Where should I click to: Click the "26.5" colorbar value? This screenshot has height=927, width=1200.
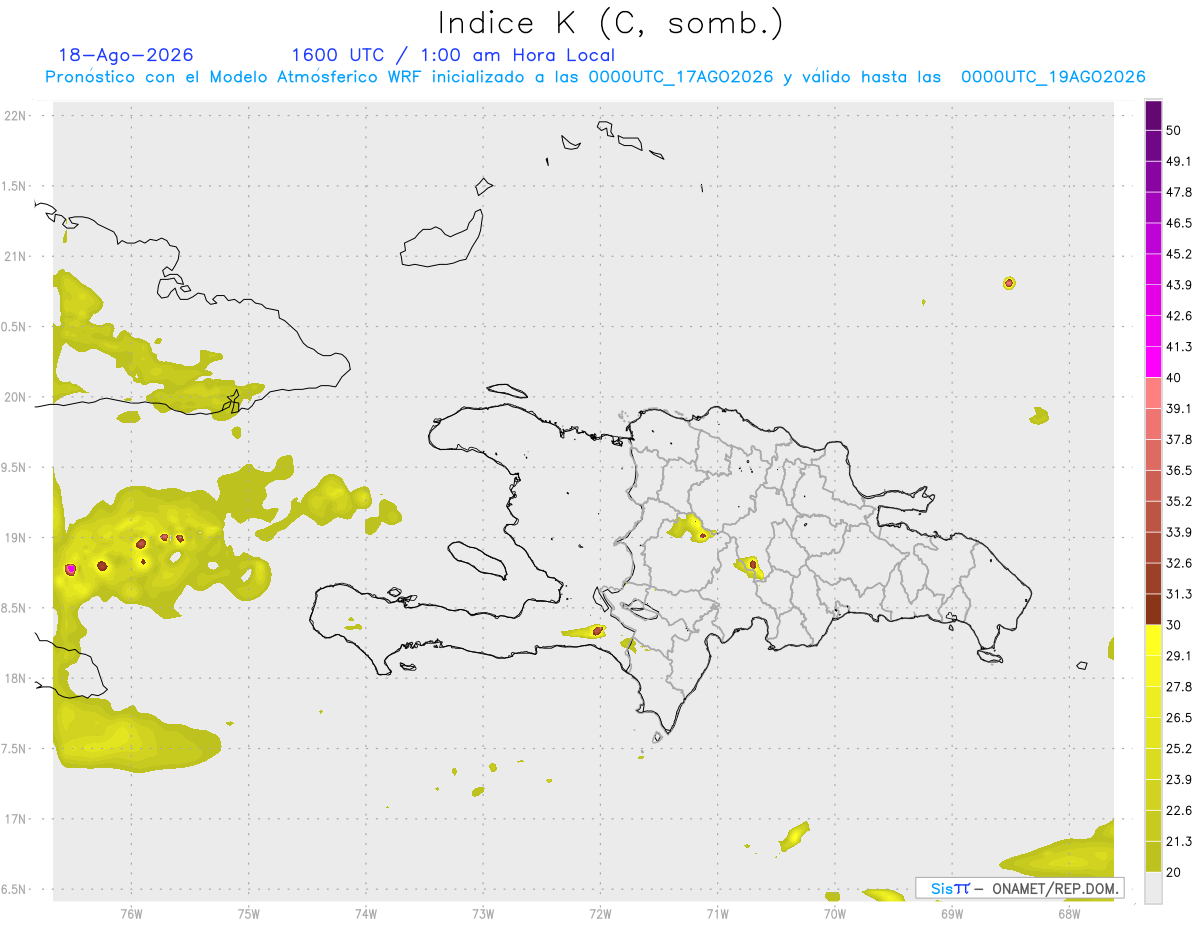click(x=1179, y=718)
